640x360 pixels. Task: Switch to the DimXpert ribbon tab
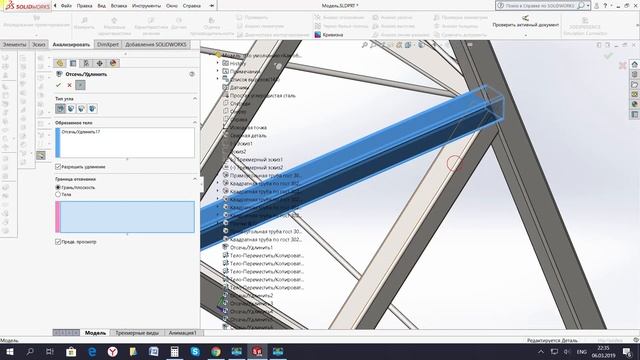pos(108,44)
